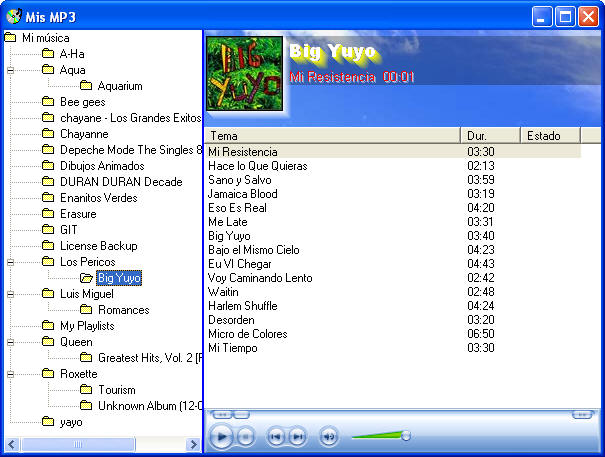This screenshot has width=605, height=457.
Task: Click the A-Ha folder icon
Action: pos(48,53)
